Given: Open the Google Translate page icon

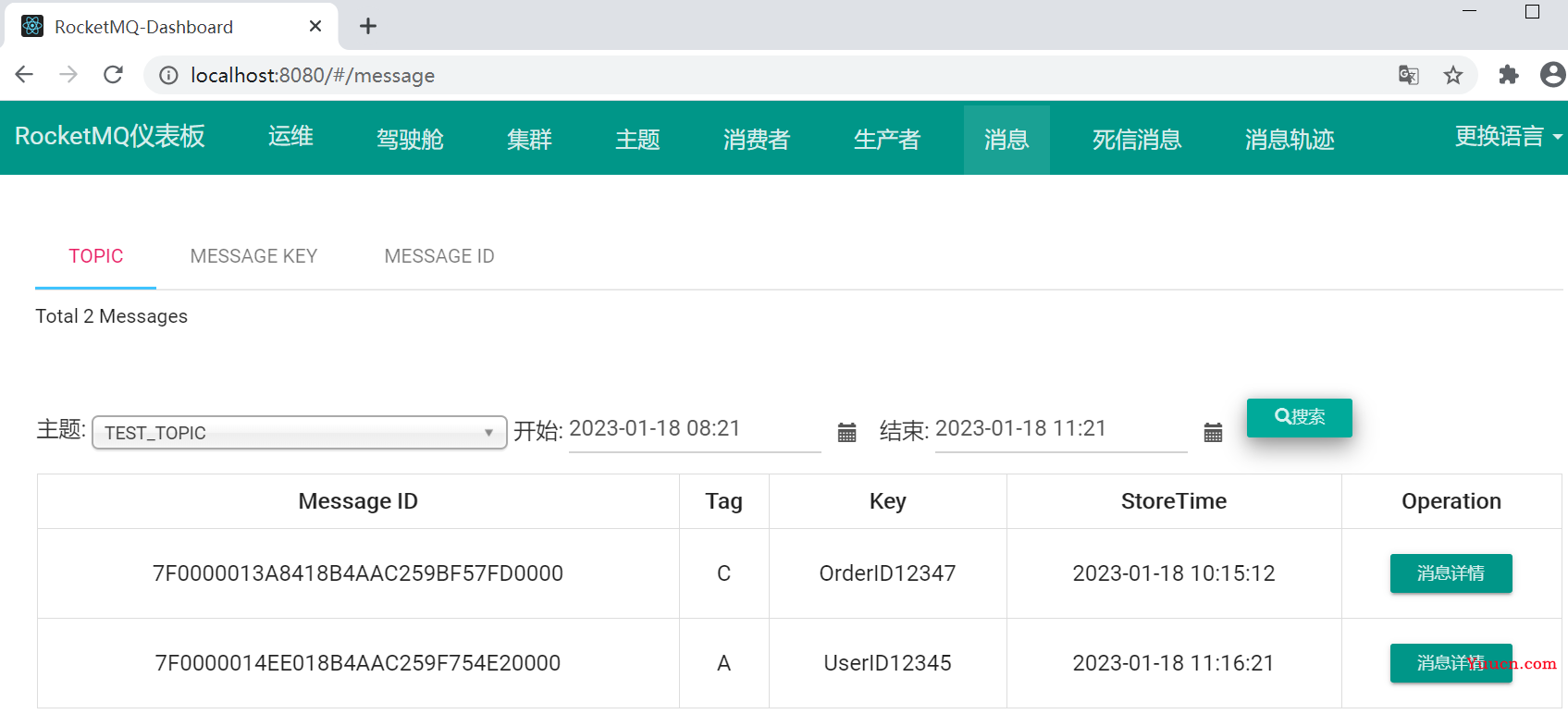Looking at the screenshot, I should click(1409, 75).
